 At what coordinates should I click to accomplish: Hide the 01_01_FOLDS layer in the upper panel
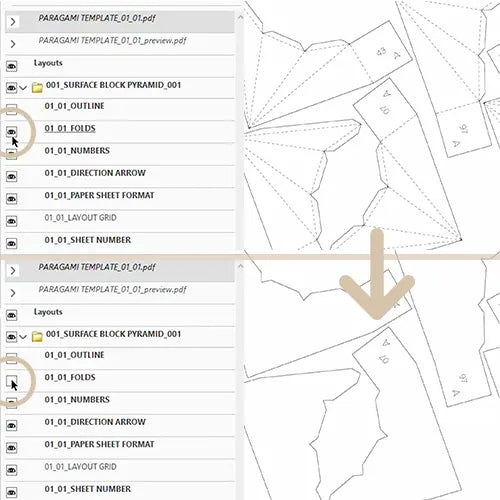pos(11,132)
